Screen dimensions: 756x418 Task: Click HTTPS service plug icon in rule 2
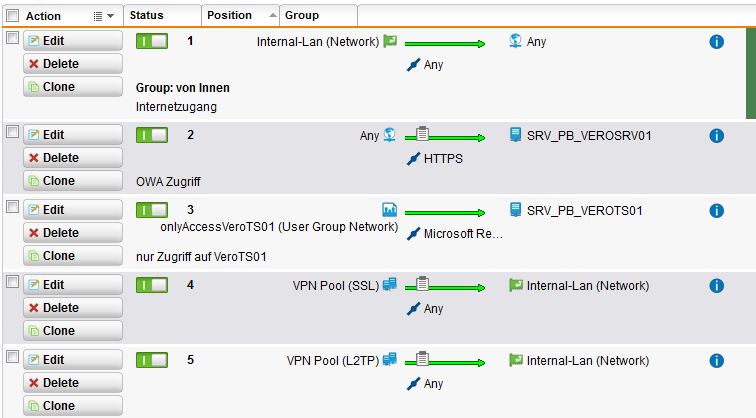click(413, 159)
